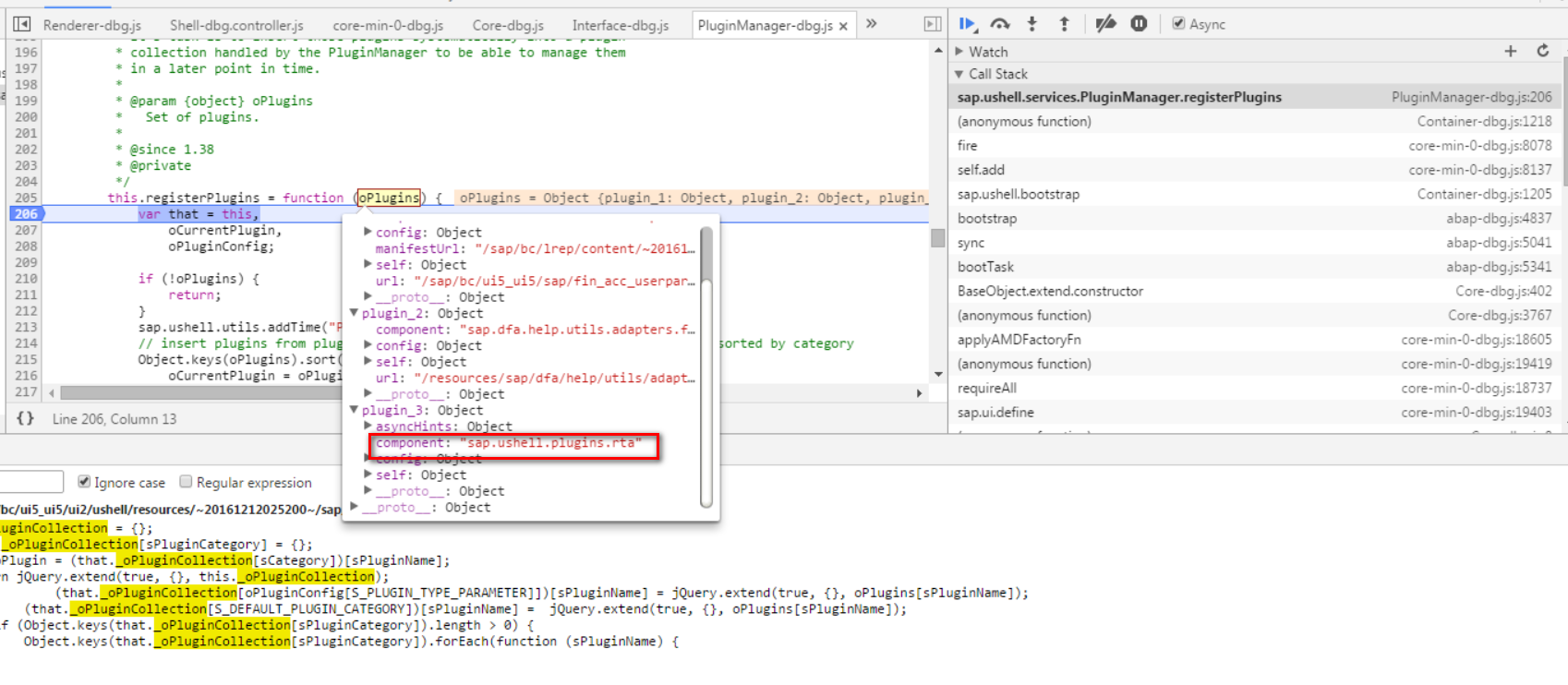
Task: Hide the debugger sidebar pane
Action: pos(933,24)
